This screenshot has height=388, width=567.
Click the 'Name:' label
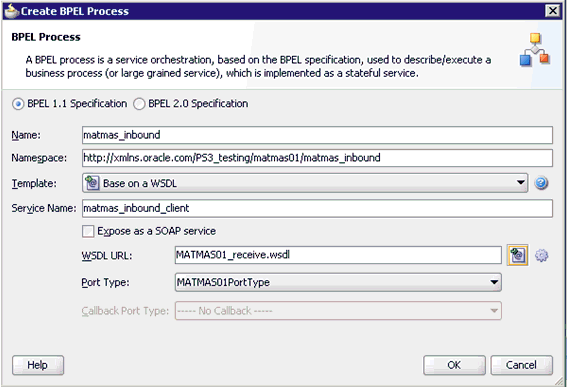tap(26, 135)
